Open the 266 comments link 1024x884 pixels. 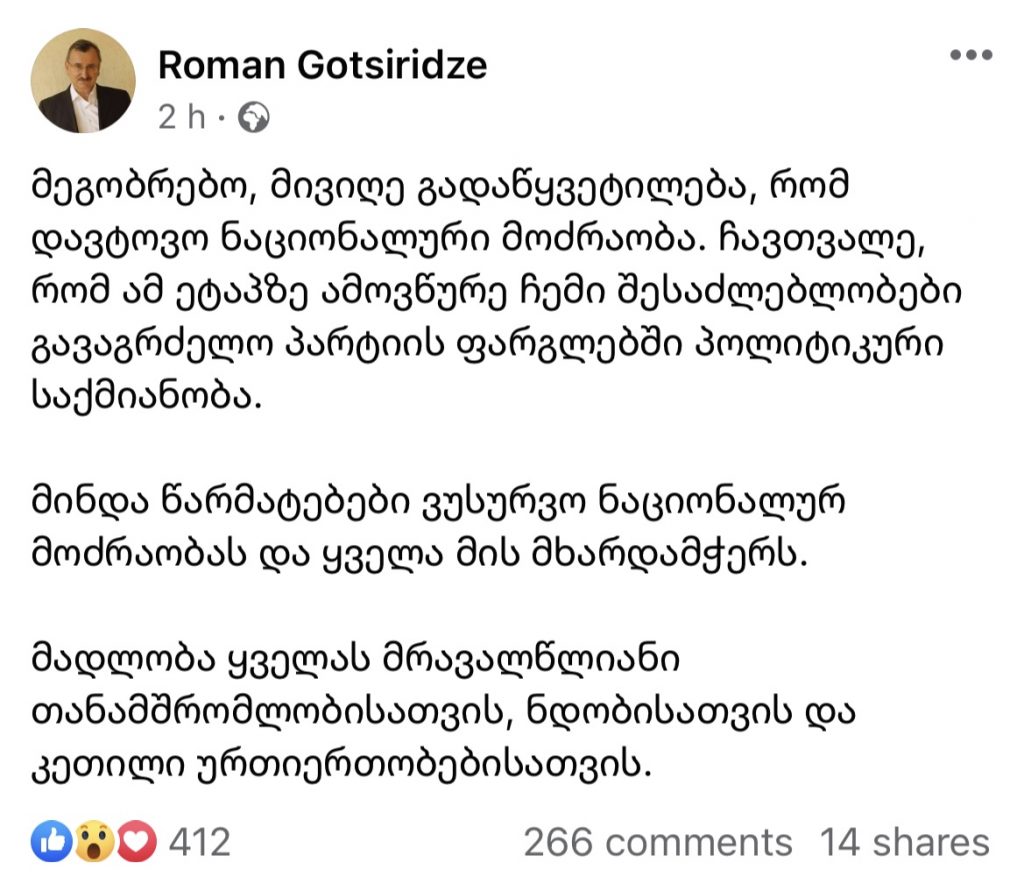click(x=657, y=842)
